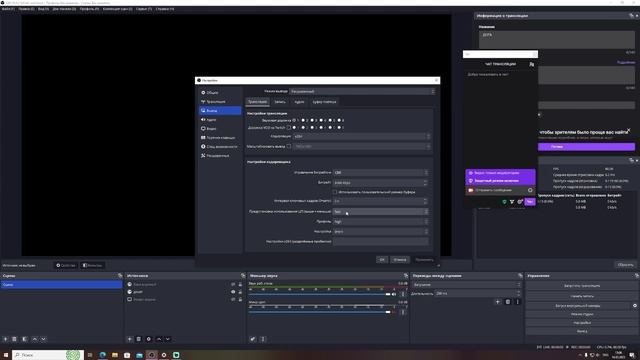Open Profile dropdown showing high

point(381,222)
